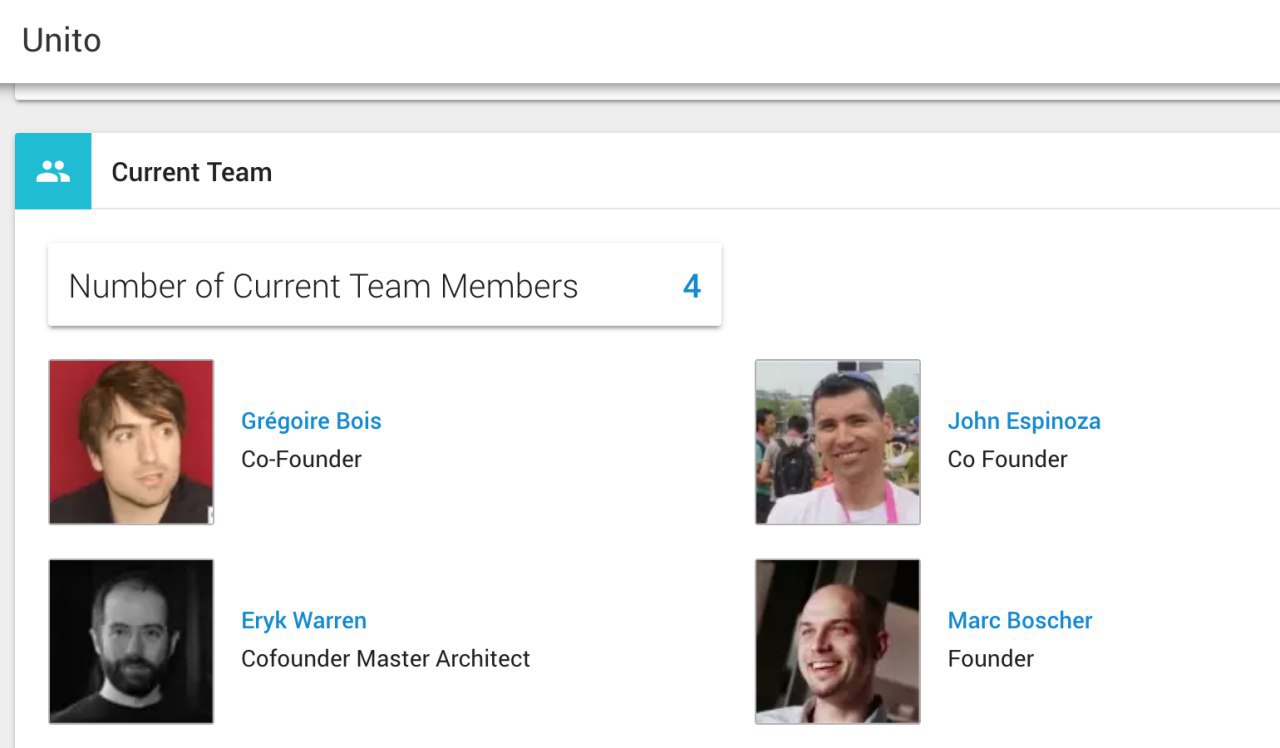This screenshot has width=1280, height=748.
Task: Click the team member count 4
Action: pos(692,287)
